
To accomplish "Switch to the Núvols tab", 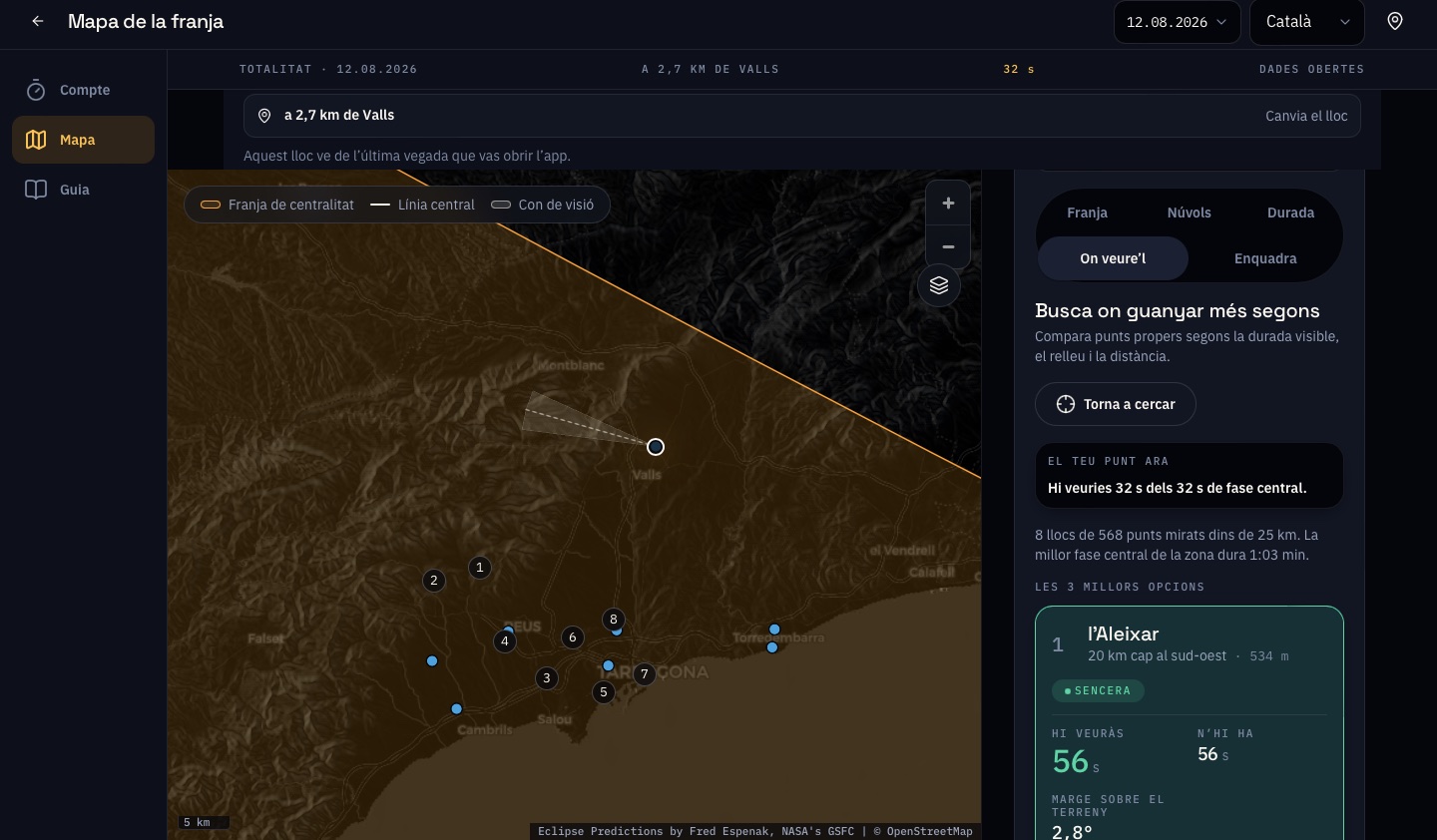I will click(1190, 212).
